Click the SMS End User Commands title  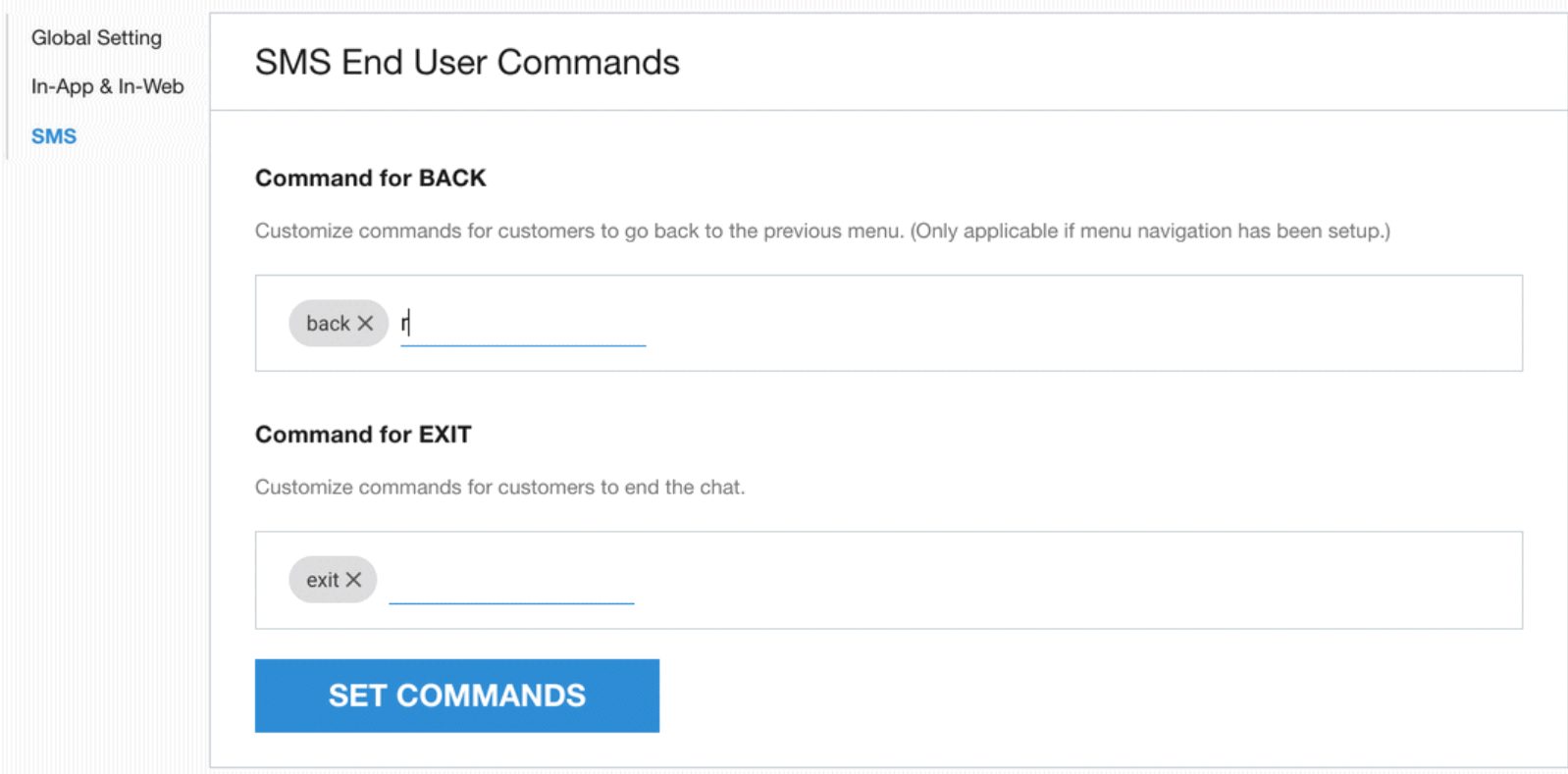click(467, 63)
